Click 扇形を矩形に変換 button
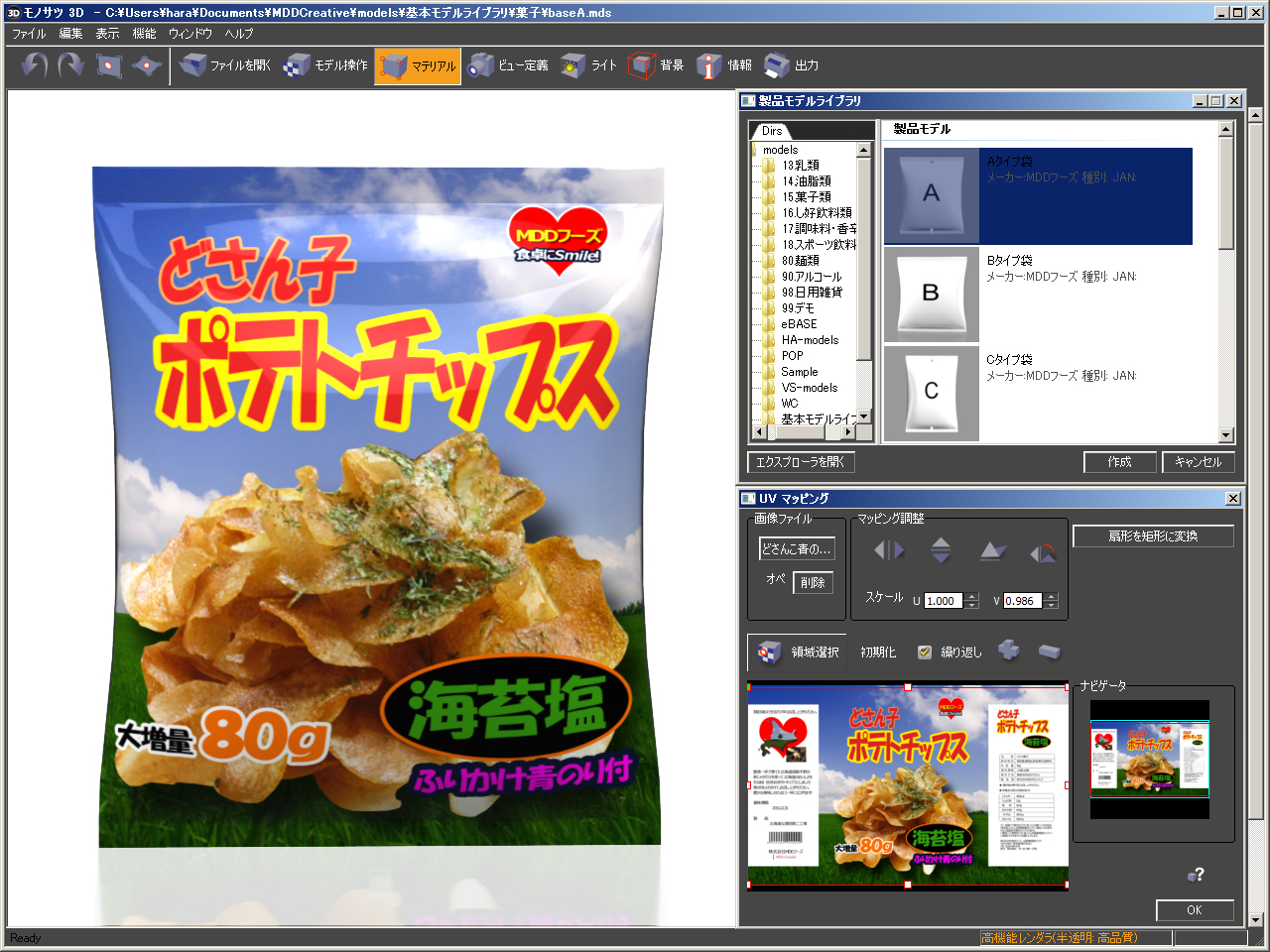 pos(1153,536)
